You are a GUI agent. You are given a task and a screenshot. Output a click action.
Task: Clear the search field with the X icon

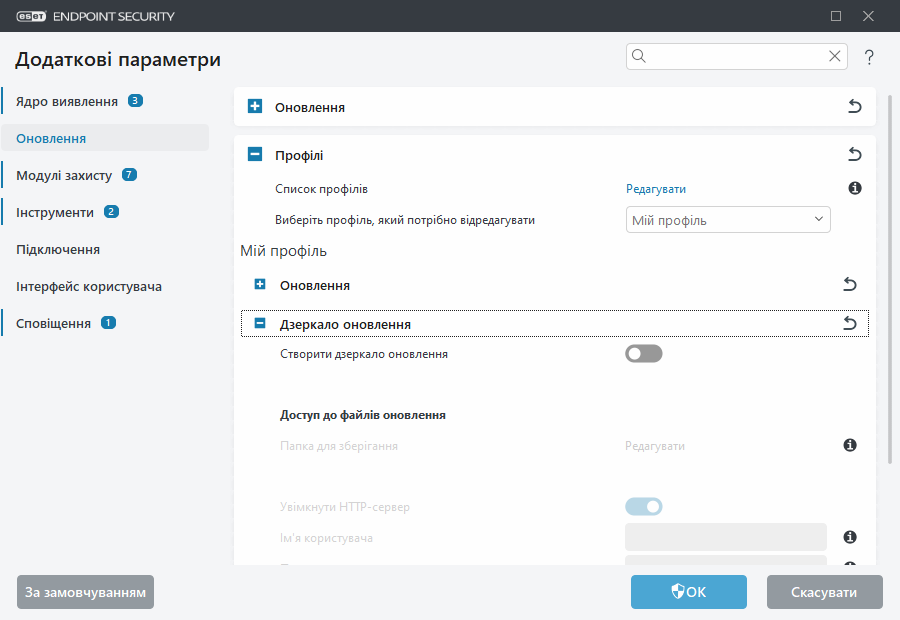tap(835, 56)
